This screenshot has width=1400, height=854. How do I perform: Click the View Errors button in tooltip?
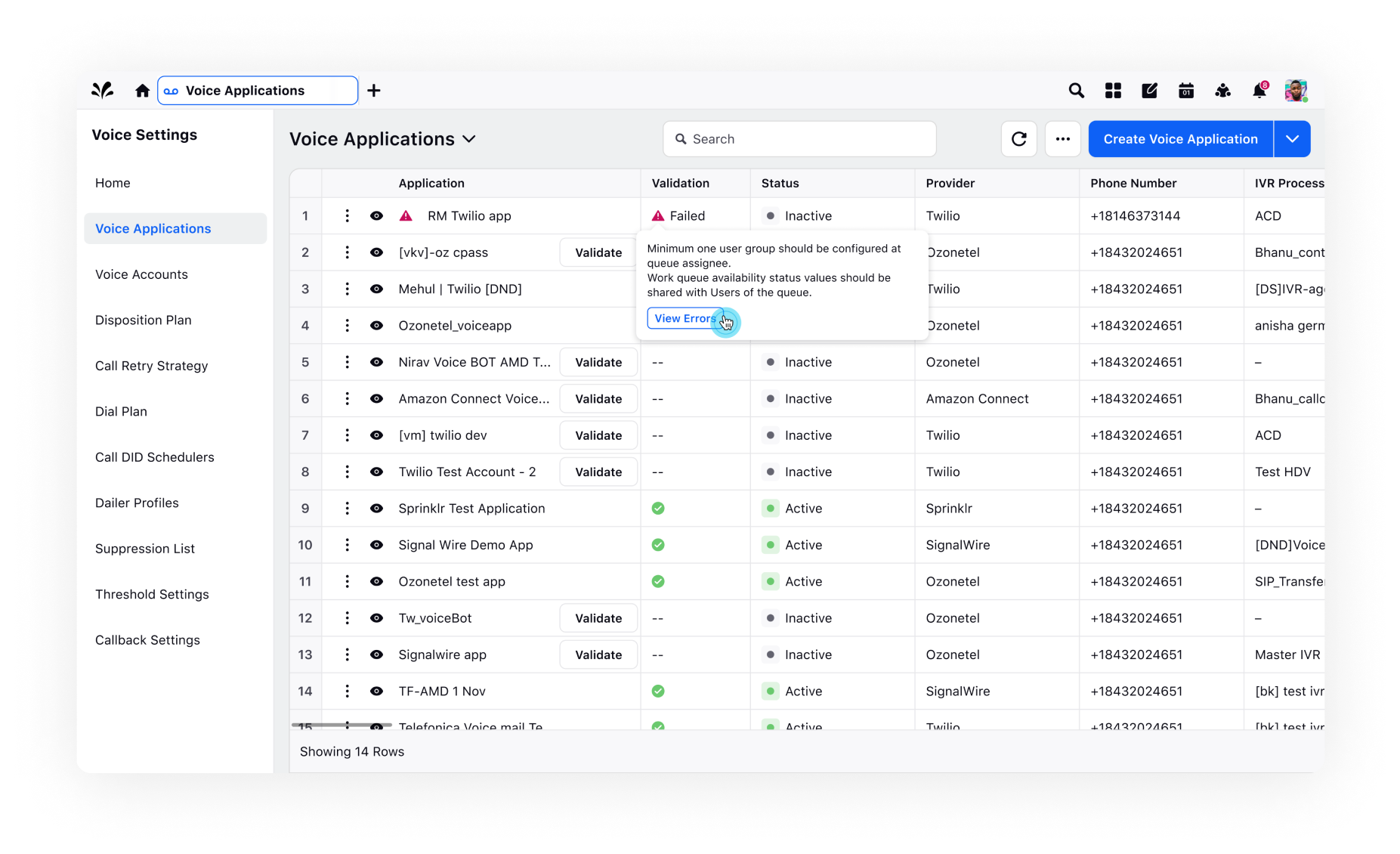(x=685, y=318)
